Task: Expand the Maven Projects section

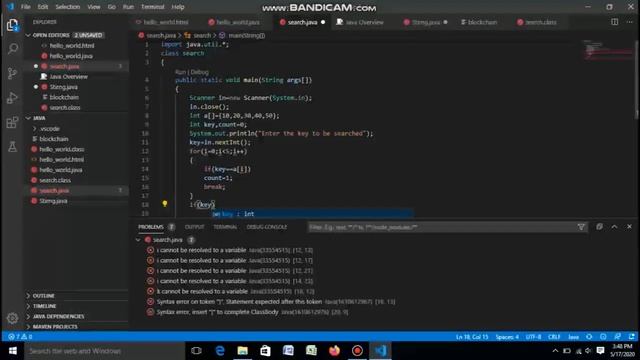Action: click(x=55, y=327)
